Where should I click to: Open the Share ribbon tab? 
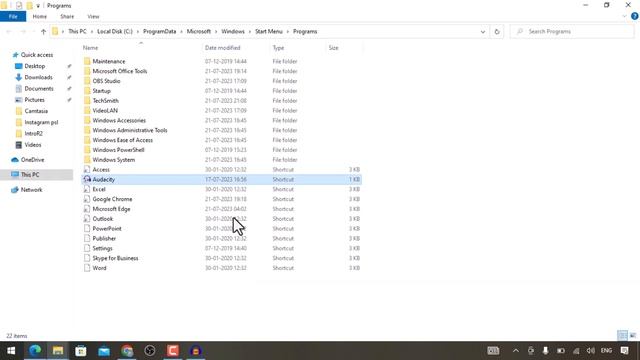tap(67, 16)
